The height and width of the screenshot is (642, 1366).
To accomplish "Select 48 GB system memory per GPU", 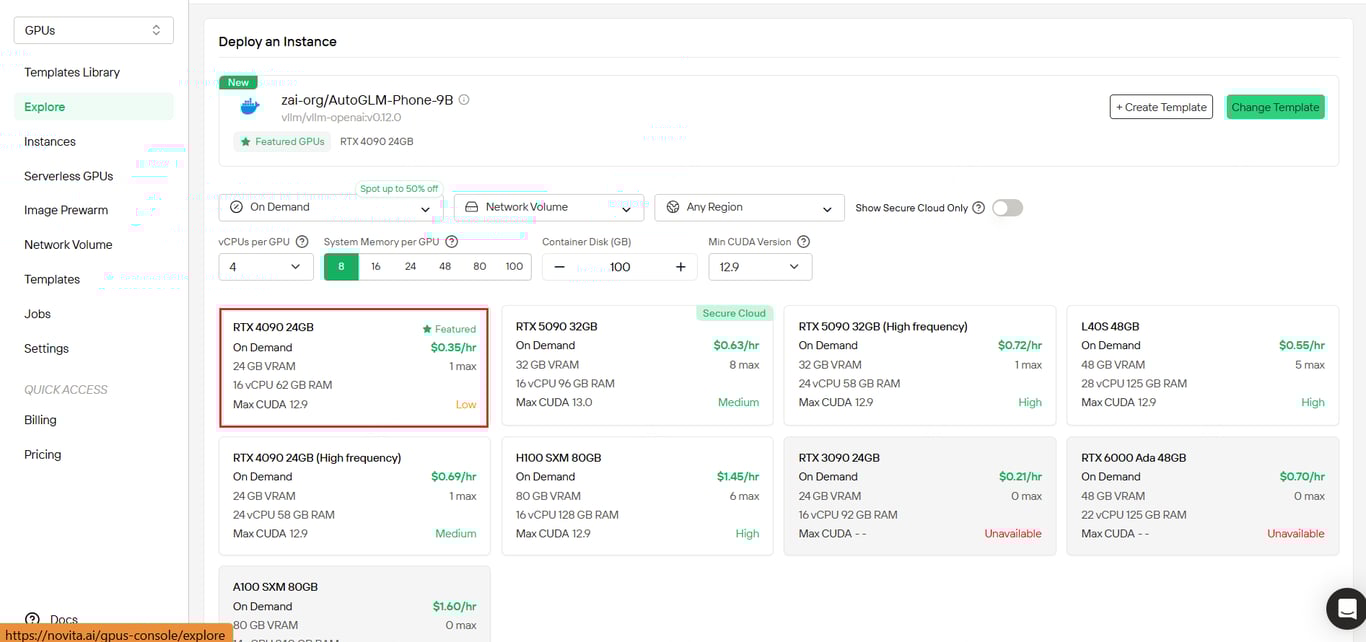I will pyautogui.click(x=445, y=267).
